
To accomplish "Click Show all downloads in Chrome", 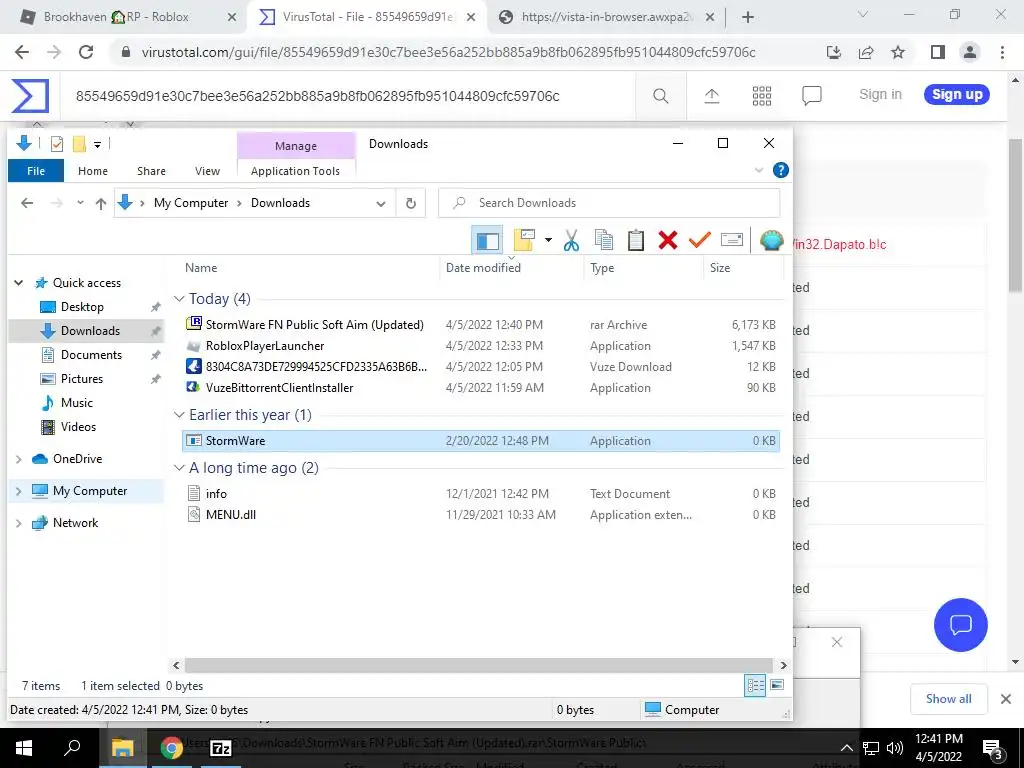I will (948, 699).
